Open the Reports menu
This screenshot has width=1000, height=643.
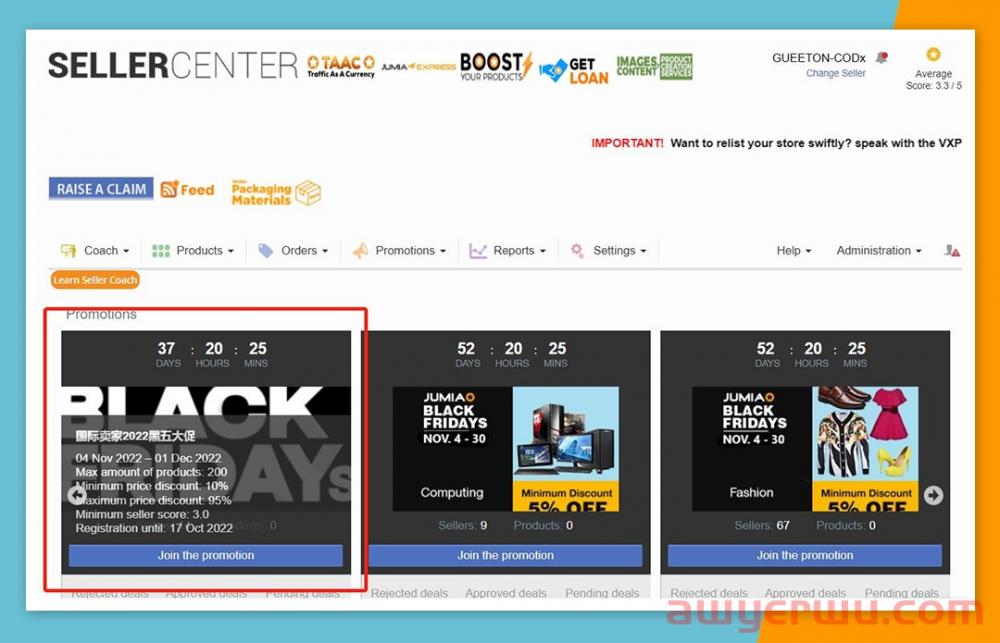[x=507, y=251]
